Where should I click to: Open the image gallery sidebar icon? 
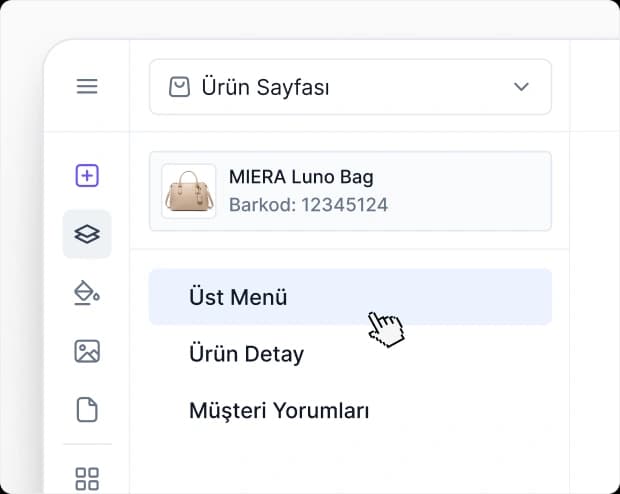click(87, 351)
